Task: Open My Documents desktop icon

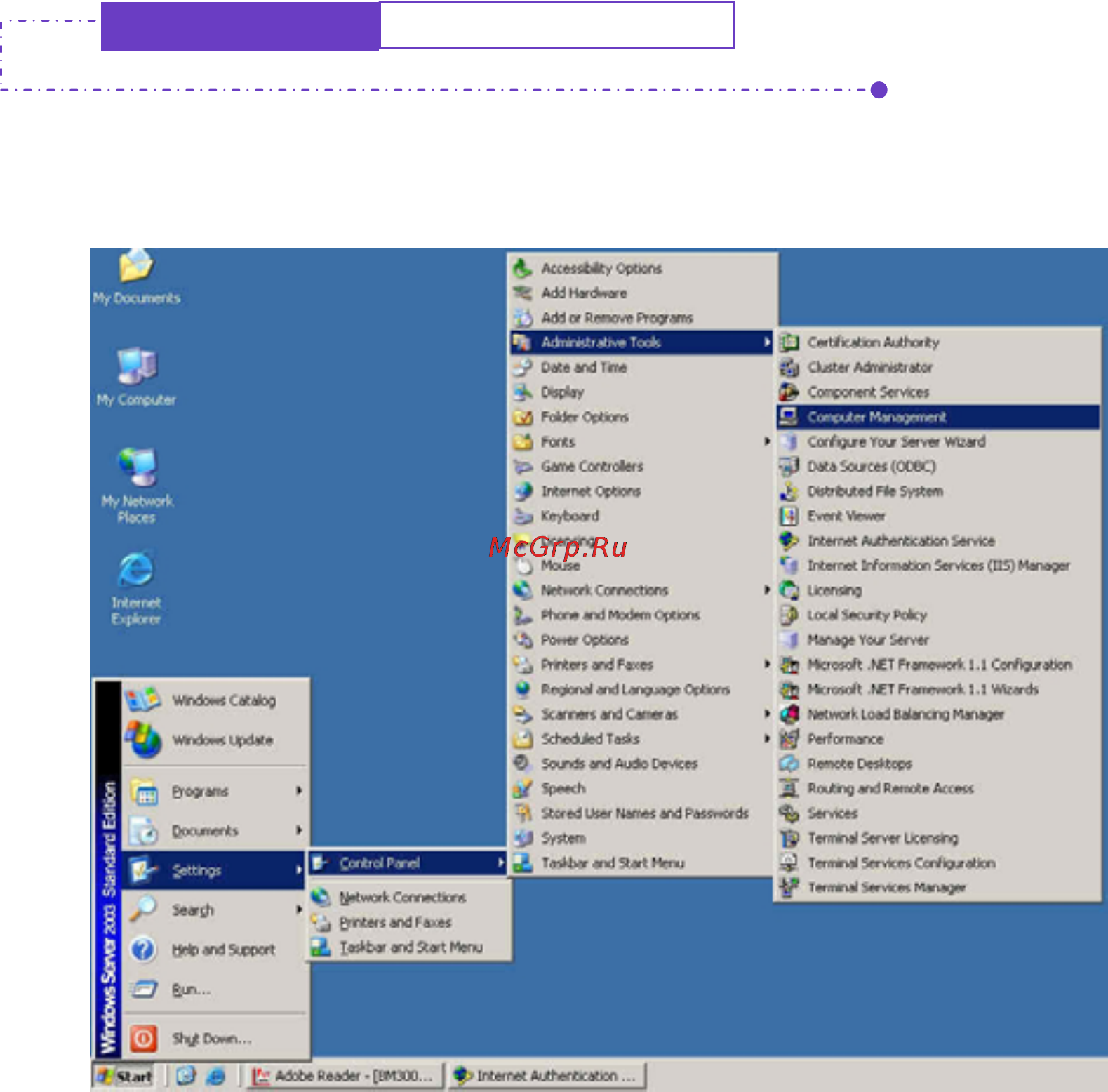Action: [x=136, y=277]
